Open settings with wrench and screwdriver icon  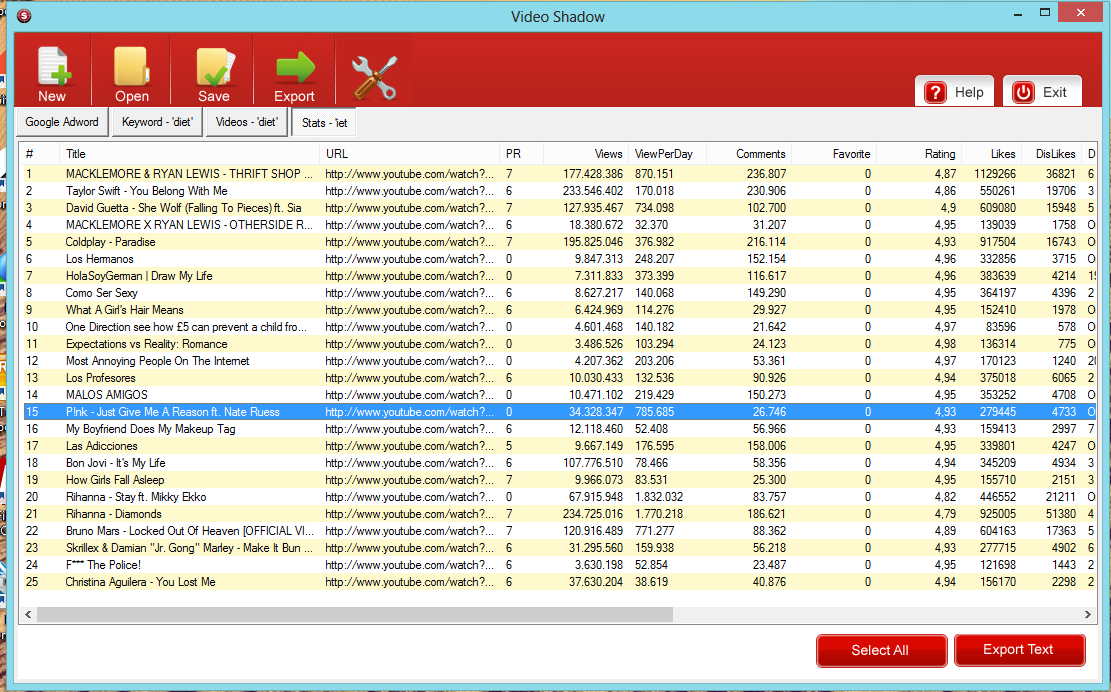point(374,77)
